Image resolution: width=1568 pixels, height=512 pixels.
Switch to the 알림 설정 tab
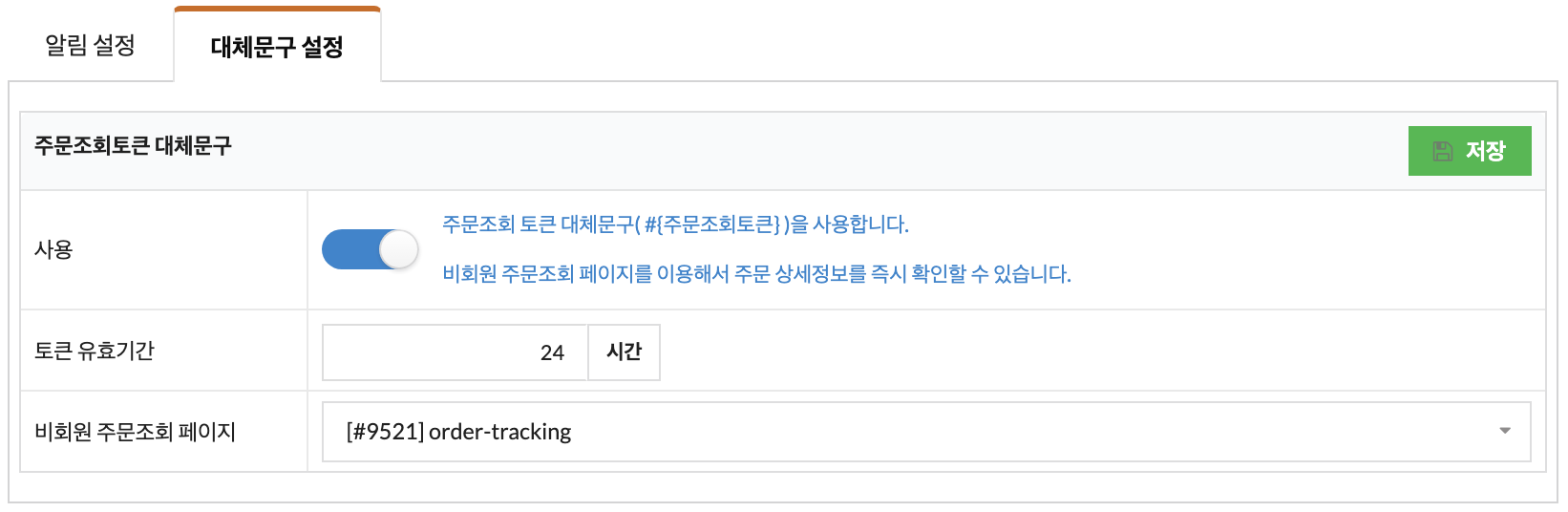tap(91, 45)
